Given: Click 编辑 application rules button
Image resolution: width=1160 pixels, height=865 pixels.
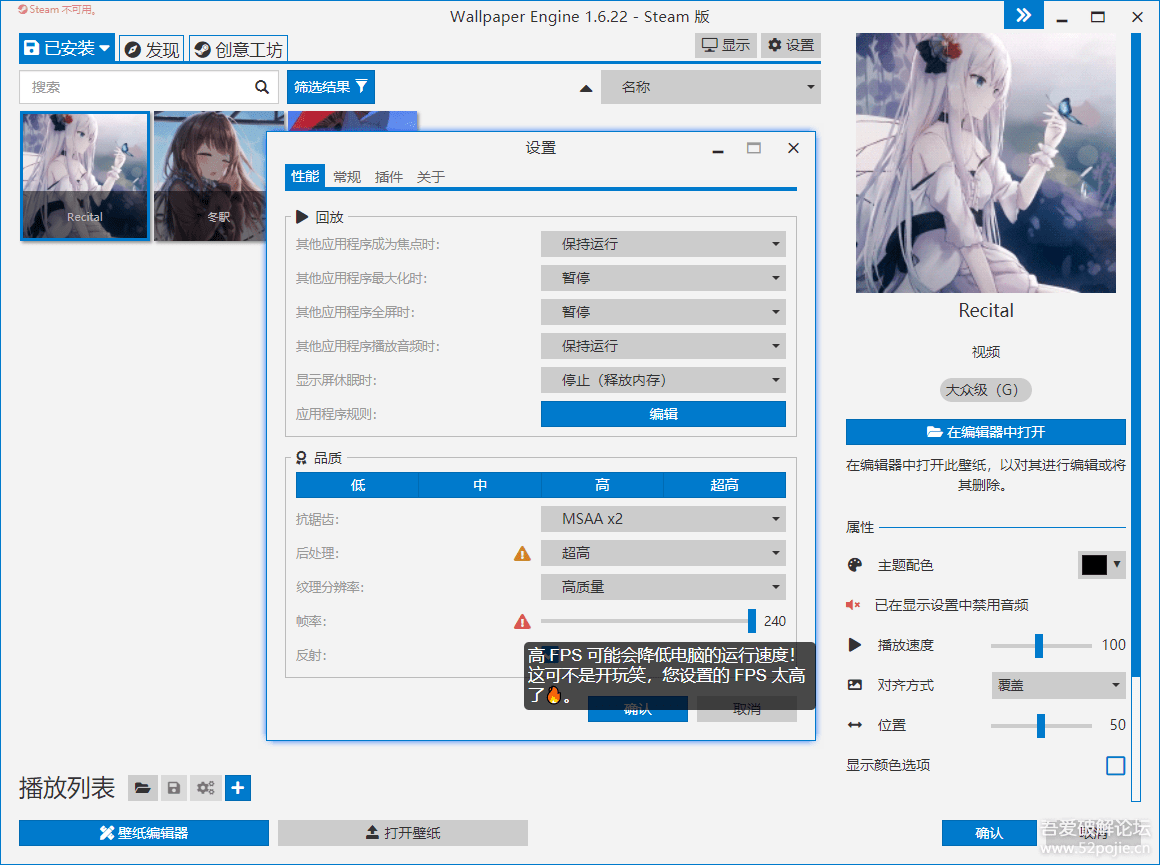Looking at the screenshot, I should (x=663, y=414).
